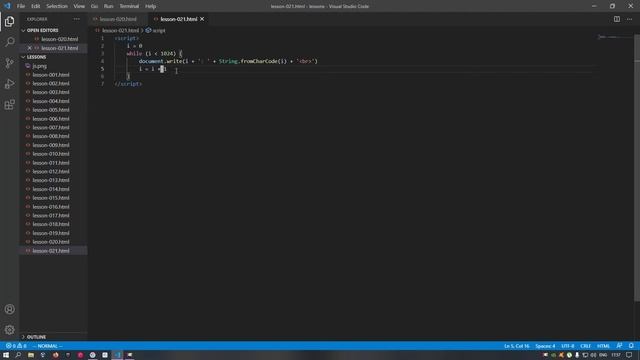
Task: Place cursor on document.write code line
Action: (x=228, y=61)
